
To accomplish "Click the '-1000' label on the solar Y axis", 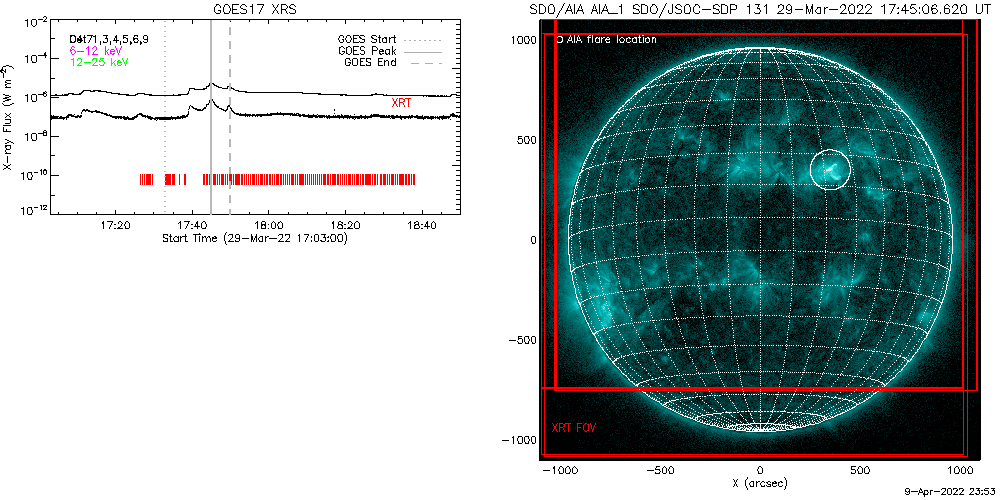I will coord(520,440).
